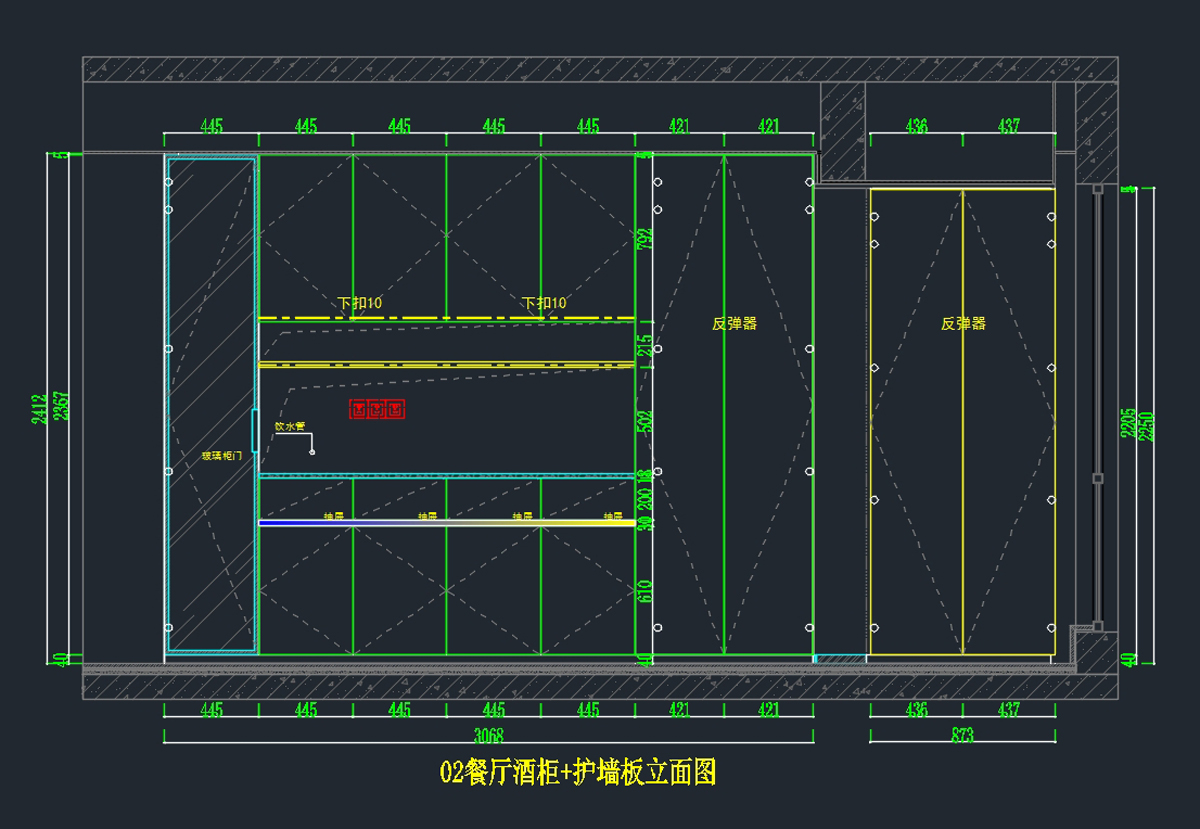The height and width of the screenshot is (829, 1200).
Task: Click the red socket symbols in the cabinet
Action: [376, 409]
